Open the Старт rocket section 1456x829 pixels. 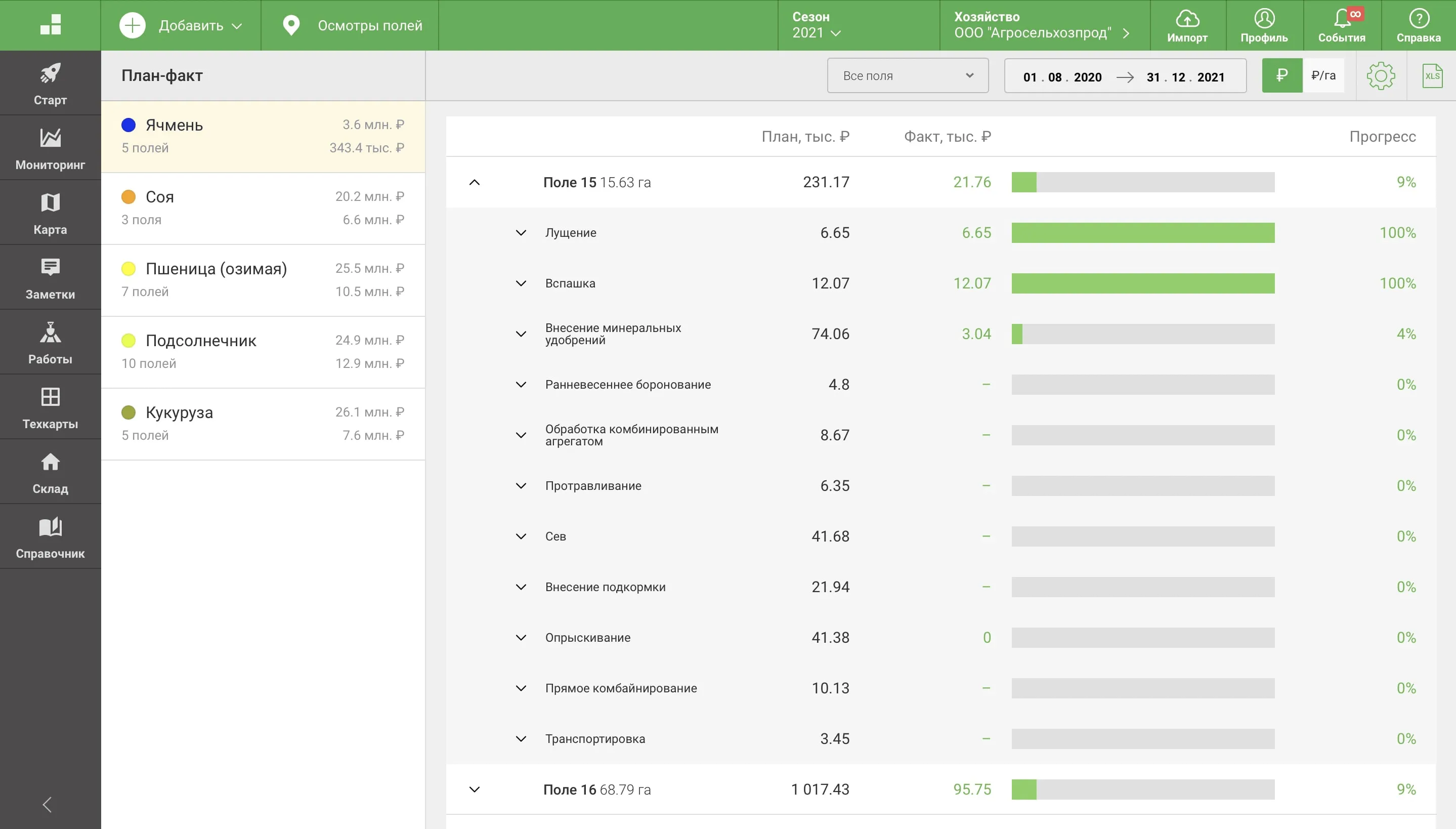point(50,83)
